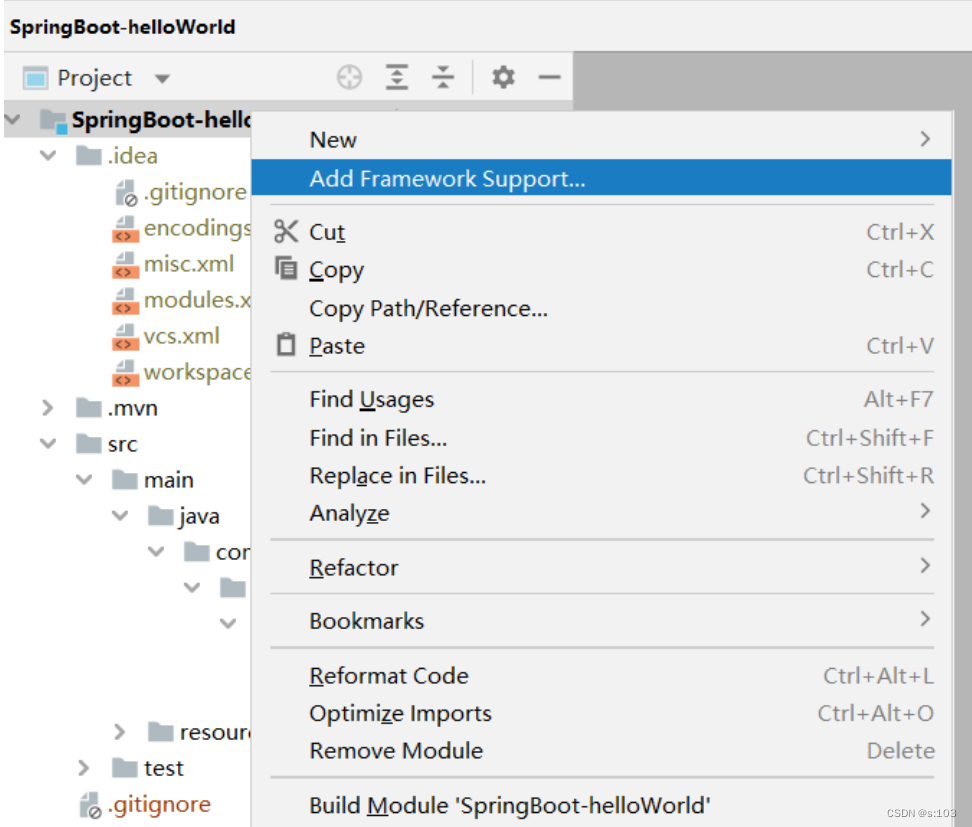This screenshot has width=972, height=827.
Task: Expand the resources folder node
Action: click(x=120, y=732)
